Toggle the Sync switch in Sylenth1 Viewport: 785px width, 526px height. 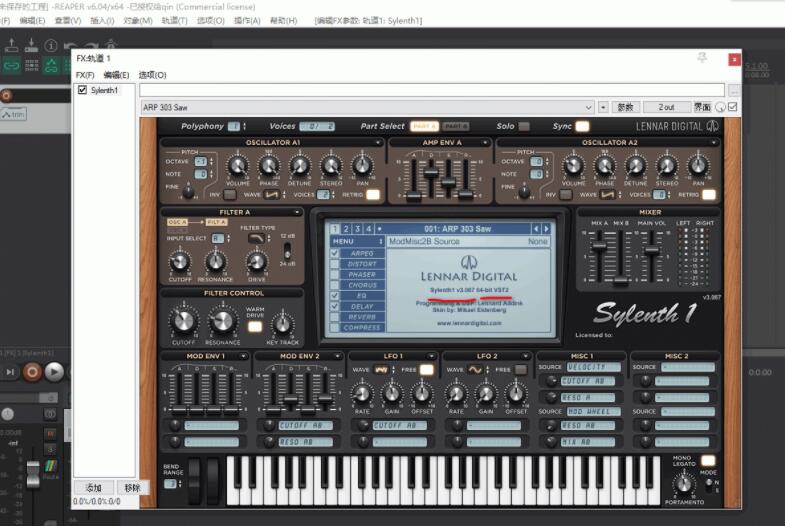582,126
